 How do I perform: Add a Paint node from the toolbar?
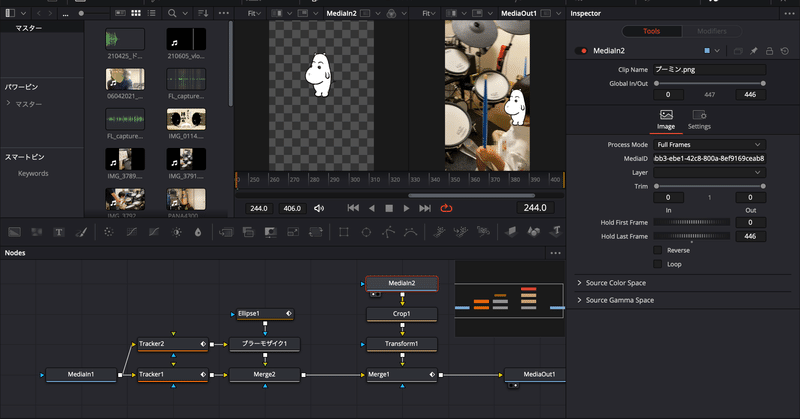tap(81, 232)
